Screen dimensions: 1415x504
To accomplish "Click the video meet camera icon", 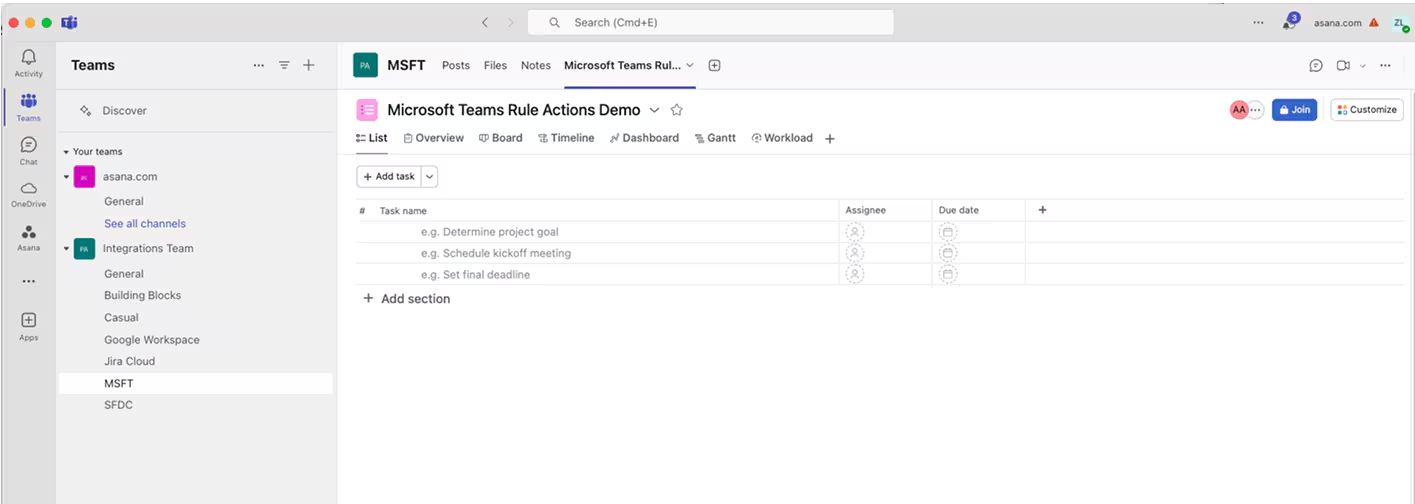I will coord(1342,65).
